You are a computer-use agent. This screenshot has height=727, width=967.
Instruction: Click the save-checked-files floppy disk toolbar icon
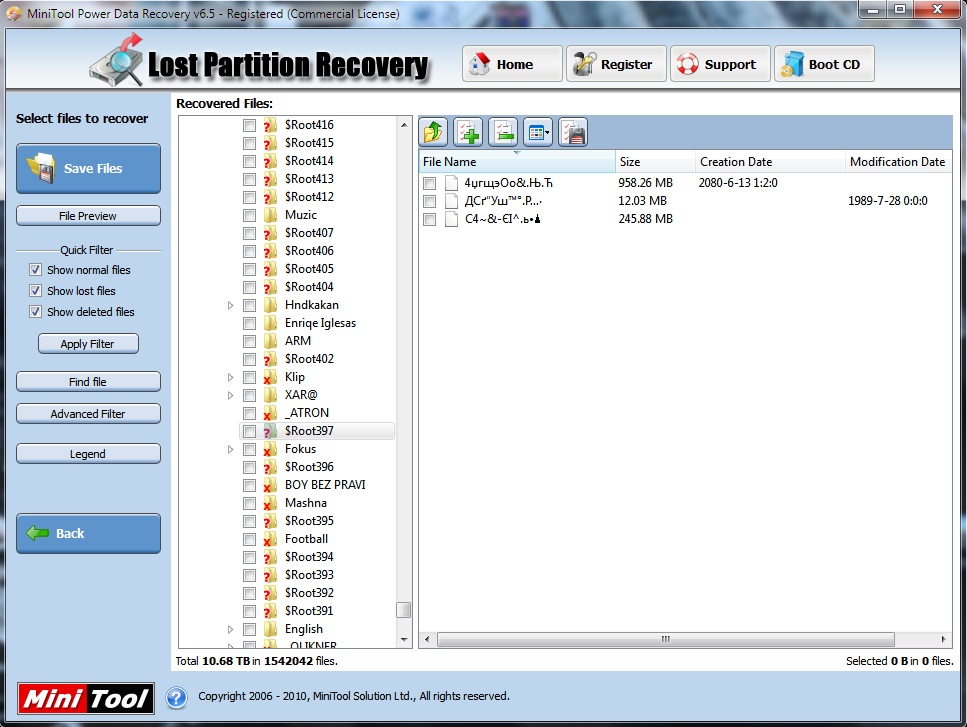tap(574, 132)
